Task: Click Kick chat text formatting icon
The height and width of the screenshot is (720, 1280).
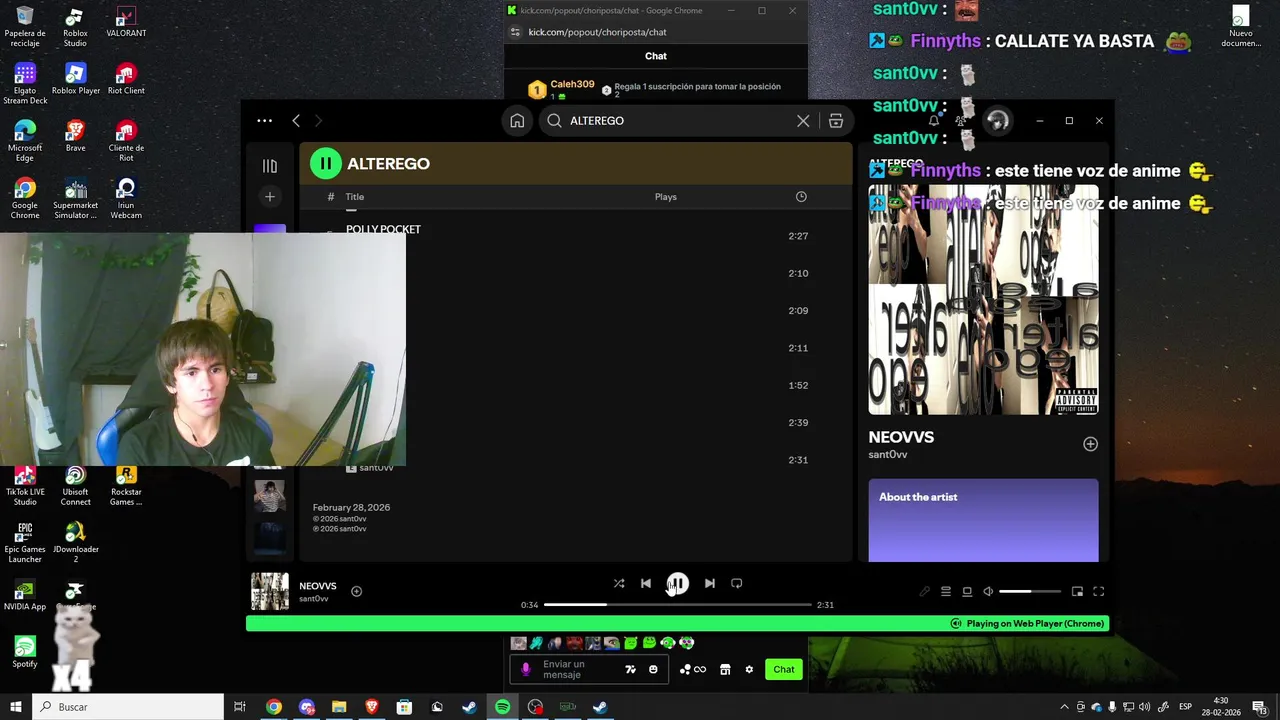Action: [x=630, y=670]
